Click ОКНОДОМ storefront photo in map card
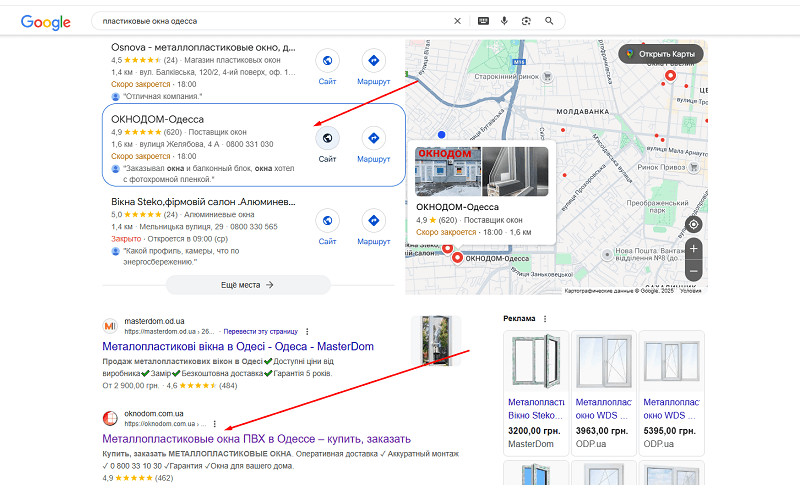The width and height of the screenshot is (800, 485). (x=448, y=172)
